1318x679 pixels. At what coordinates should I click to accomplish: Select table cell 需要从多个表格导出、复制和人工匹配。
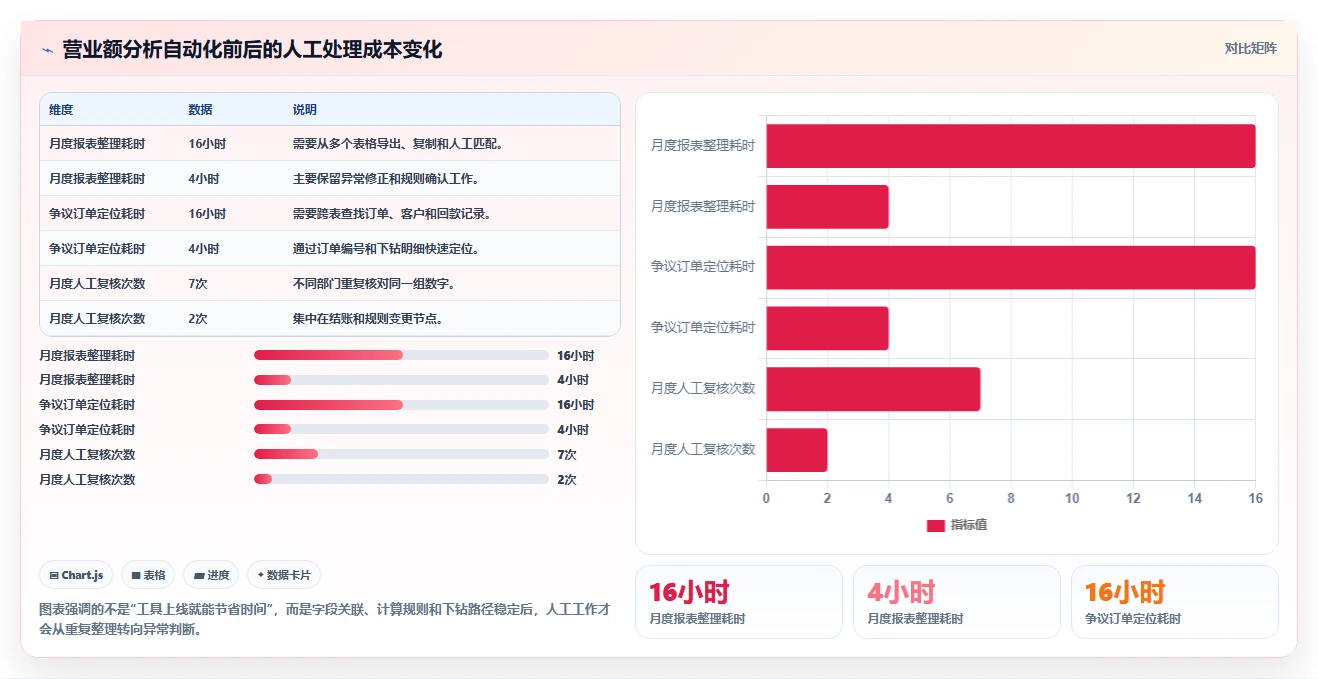(x=397, y=144)
